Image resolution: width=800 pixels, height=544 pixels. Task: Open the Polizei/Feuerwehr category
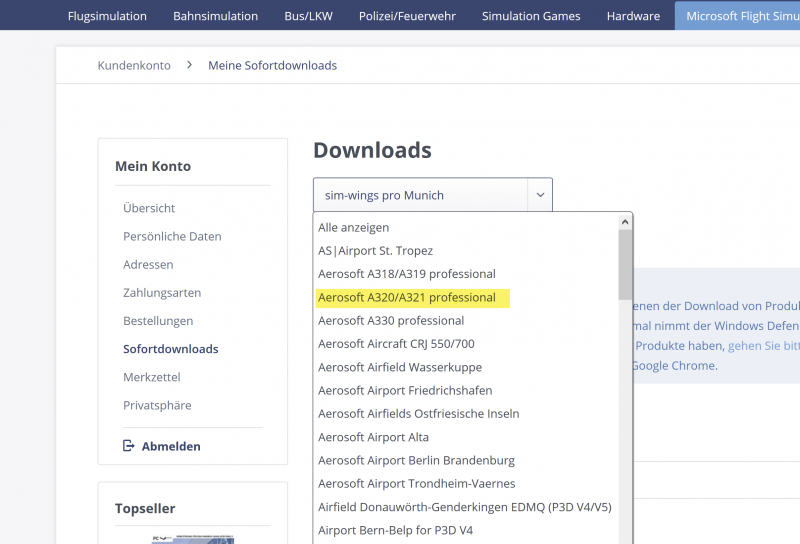[x=407, y=16]
